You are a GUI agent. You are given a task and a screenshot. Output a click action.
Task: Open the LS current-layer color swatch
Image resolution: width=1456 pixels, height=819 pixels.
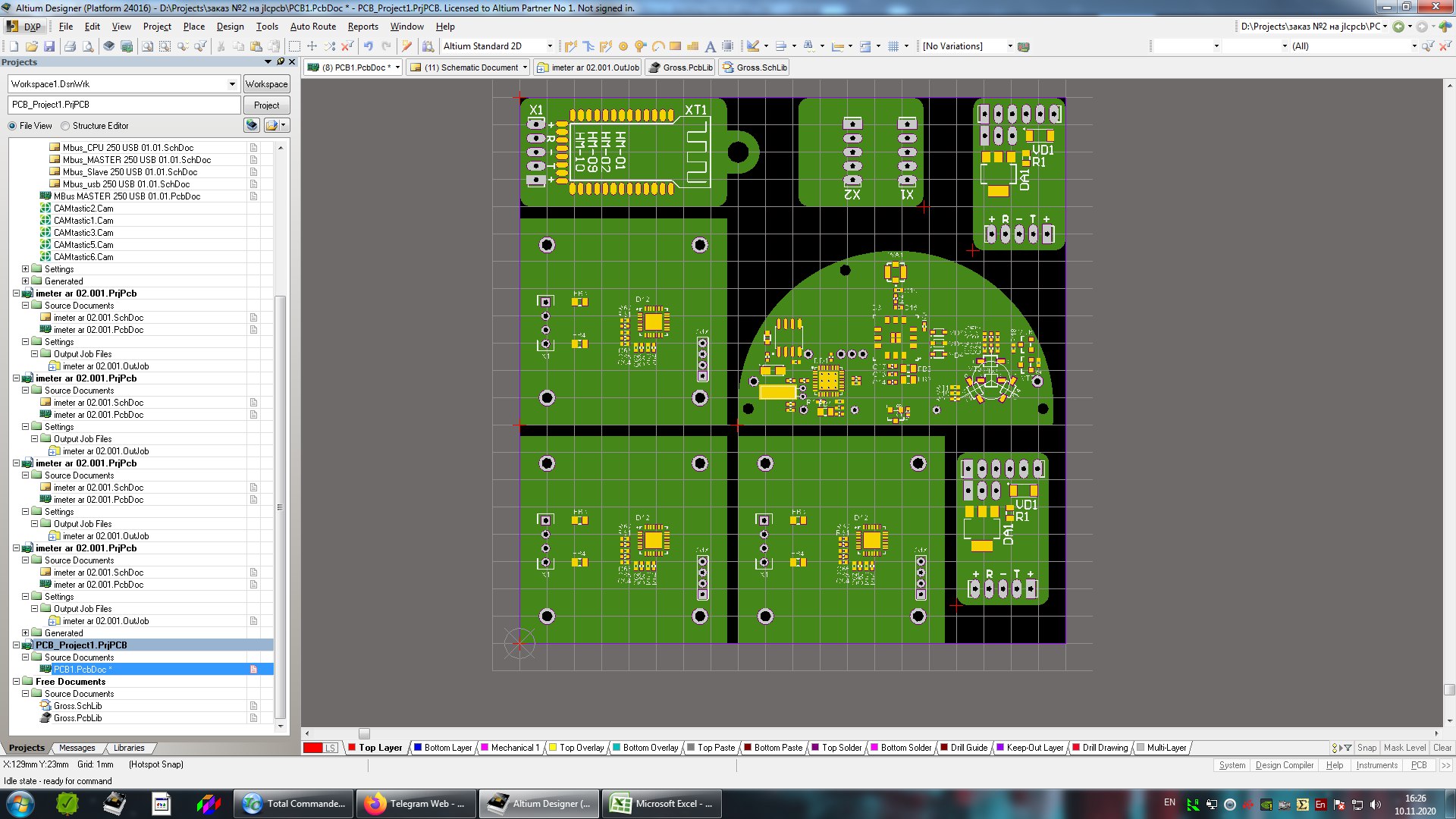point(313,748)
